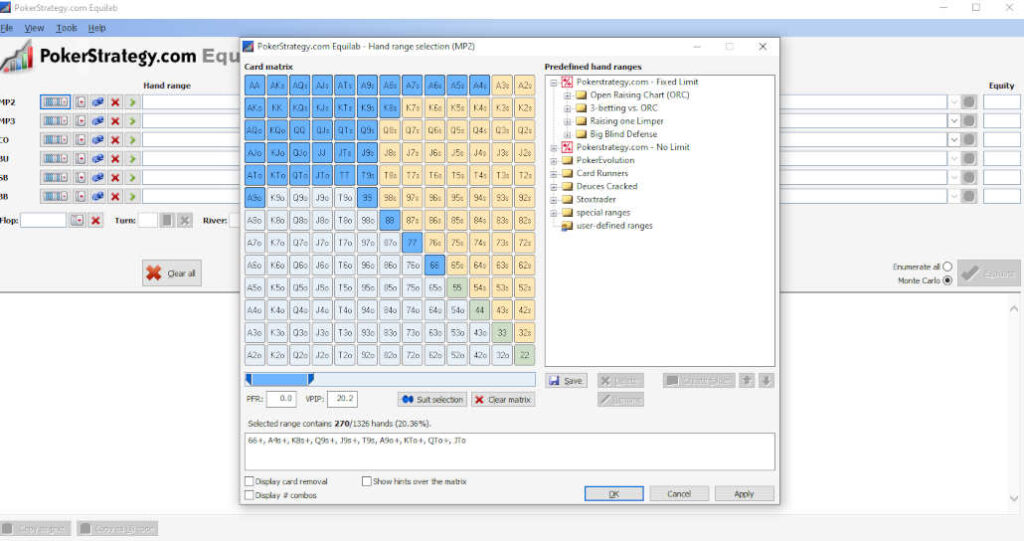Click the Clear matrix button
1024x541 pixels.
point(503,399)
